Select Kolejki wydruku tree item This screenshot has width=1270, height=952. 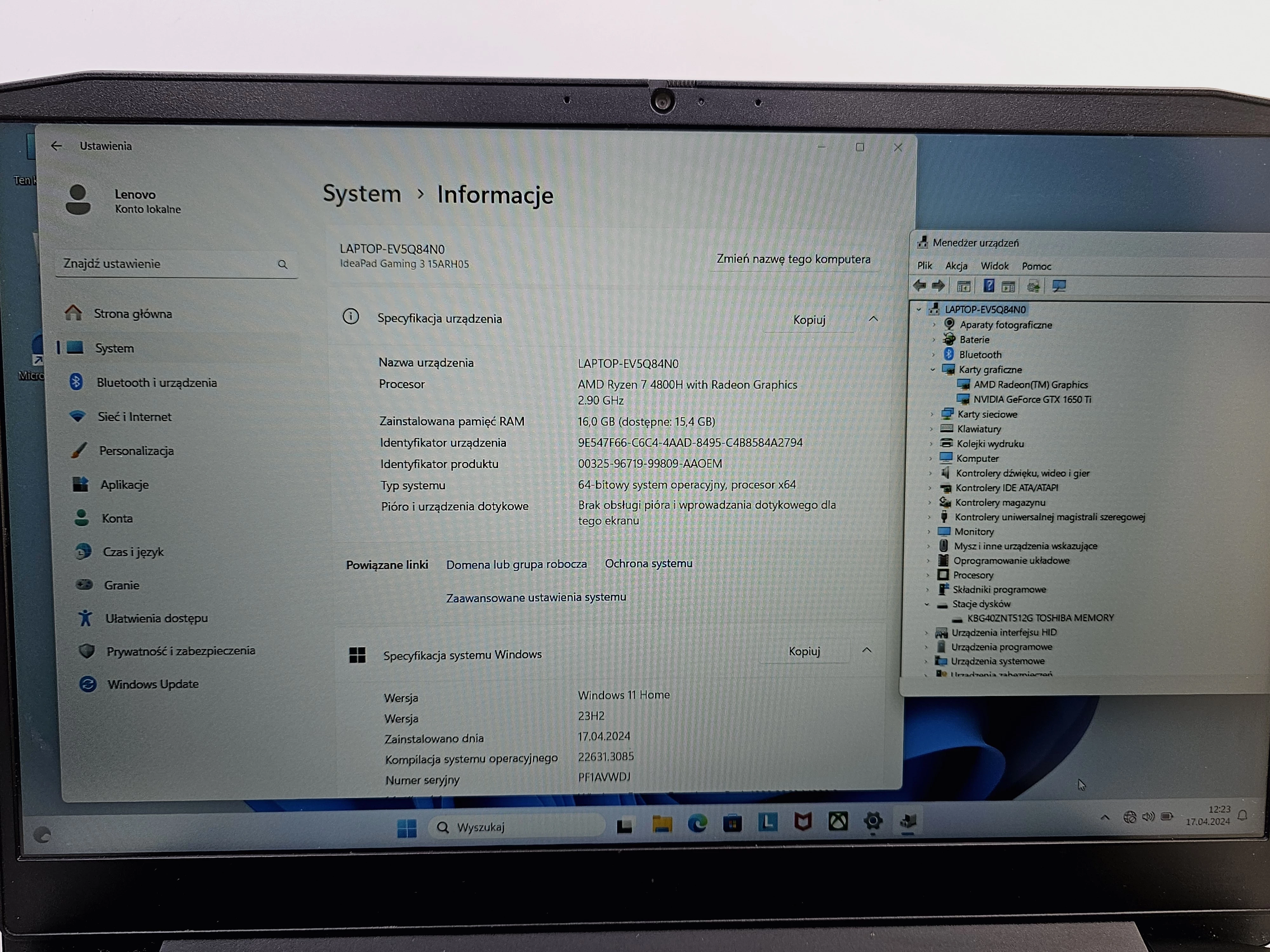coord(990,444)
